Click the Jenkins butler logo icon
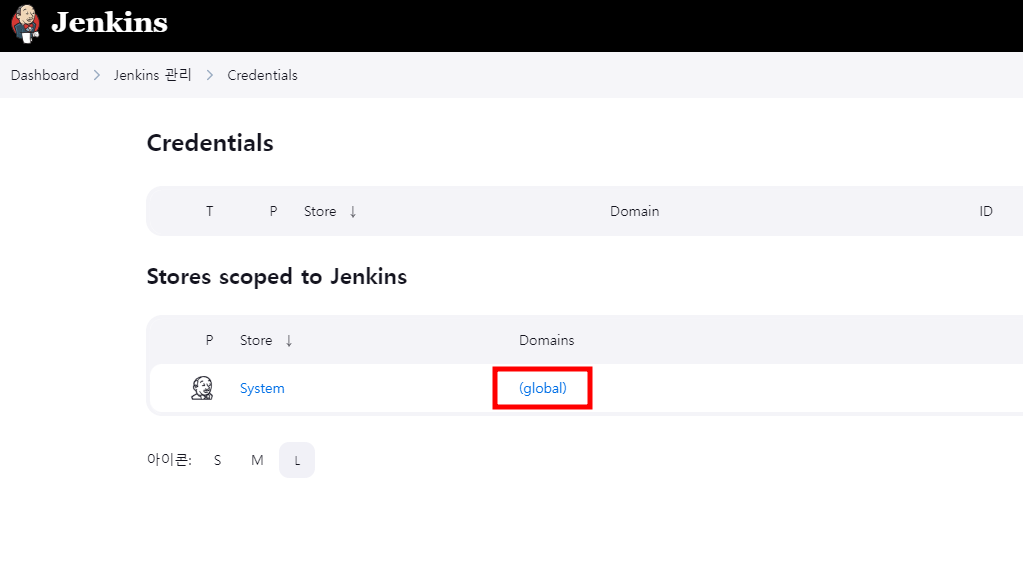1023x581 pixels. coord(25,23)
